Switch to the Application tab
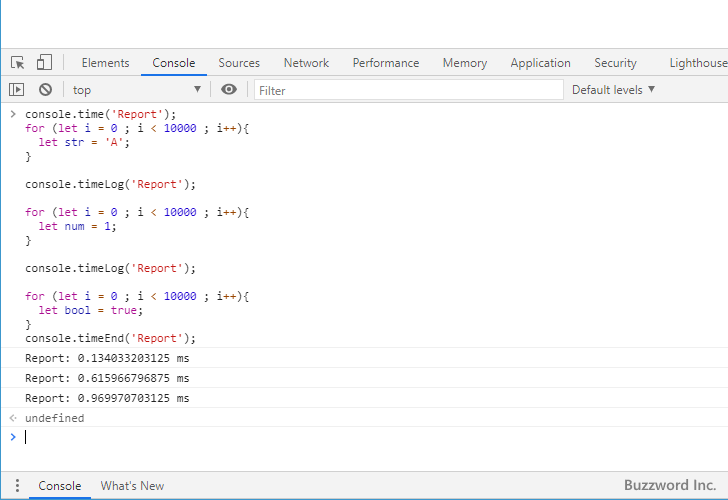728x500 pixels. point(540,63)
